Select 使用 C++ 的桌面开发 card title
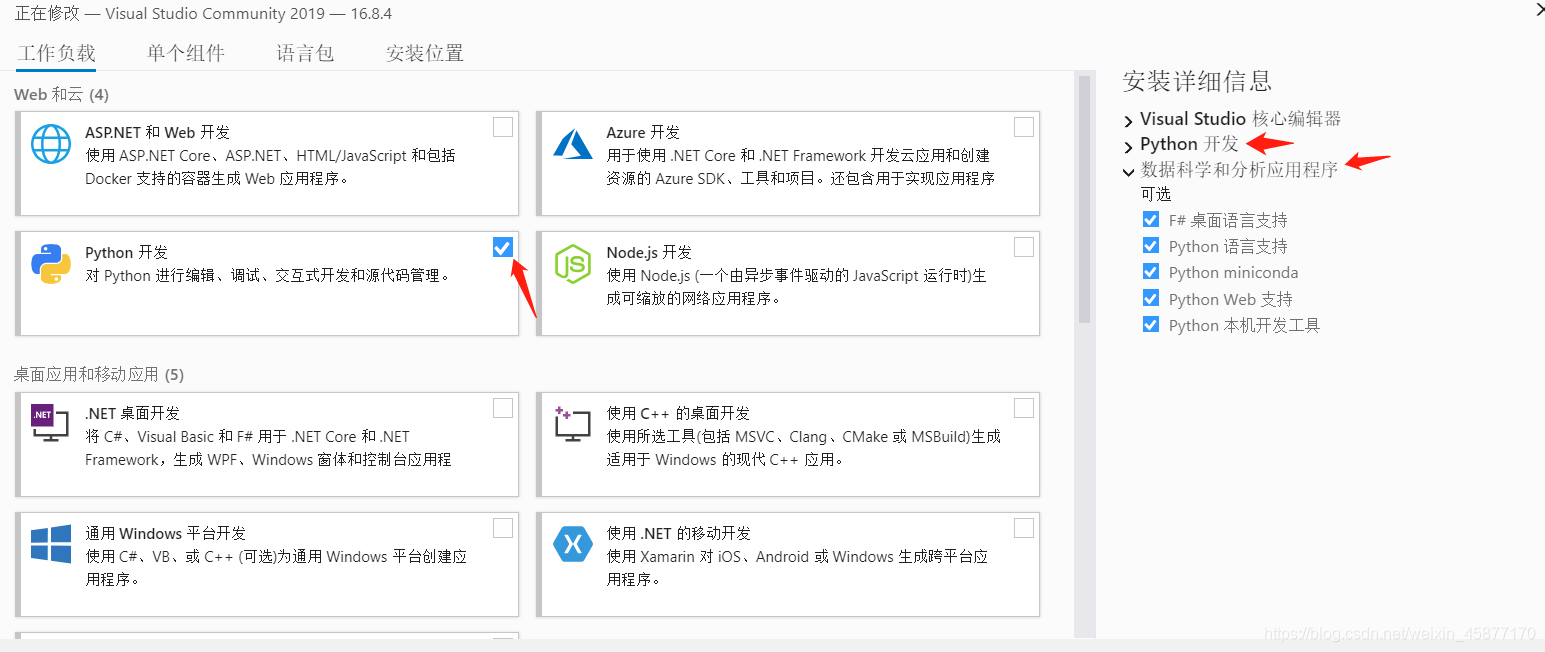Viewport: 1545px width, 652px height. [x=678, y=413]
